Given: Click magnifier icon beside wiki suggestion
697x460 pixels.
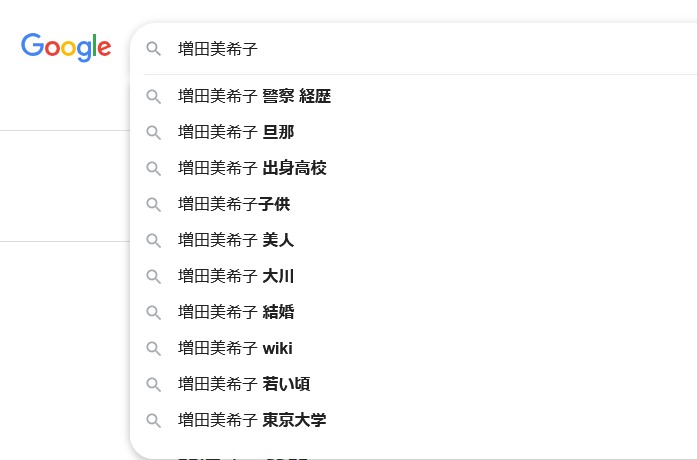Looking at the screenshot, I should click(153, 348).
